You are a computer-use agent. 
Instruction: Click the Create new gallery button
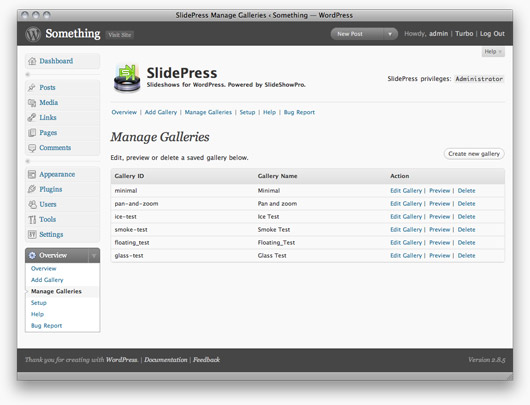click(474, 154)
